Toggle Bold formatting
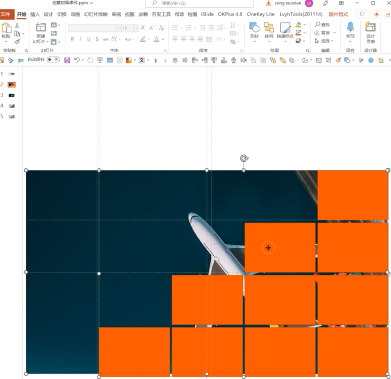The image size is (391, 379). pos(72,39)
